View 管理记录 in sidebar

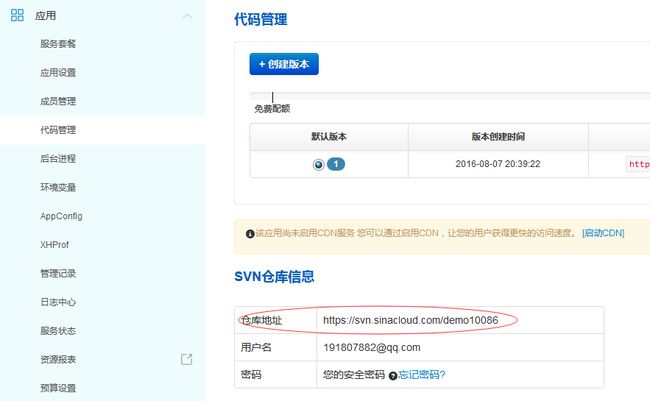tap(58, 273)
